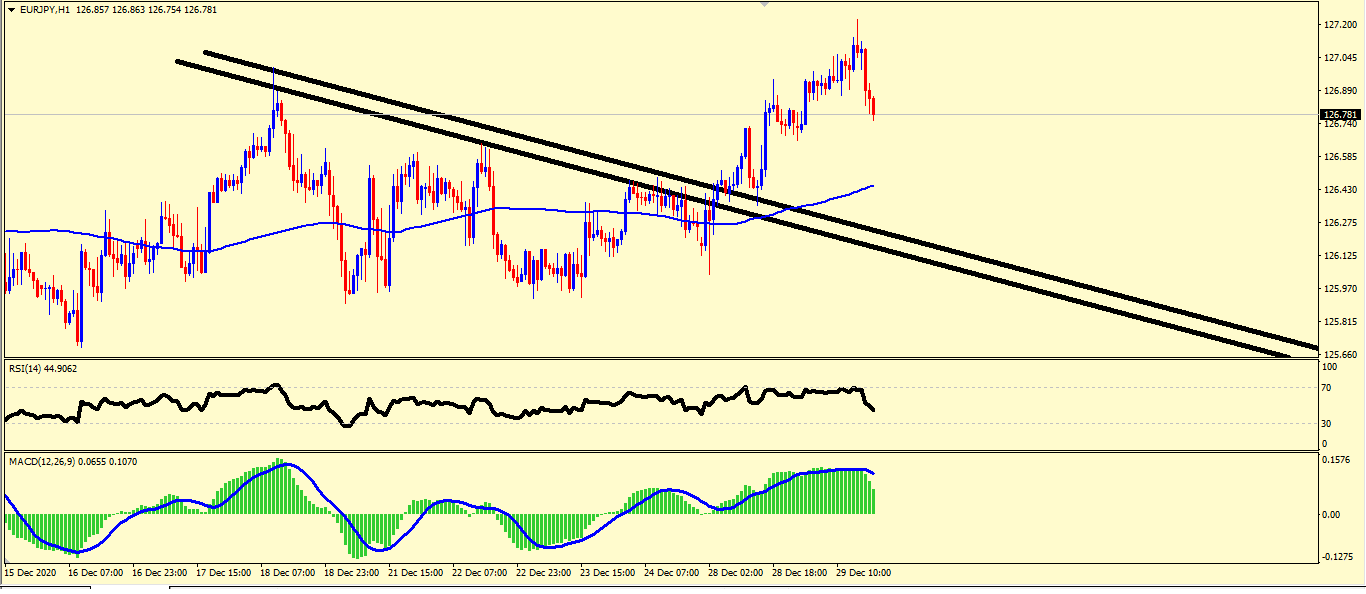The width and height of the screenshot is (1366, 594).
Task: Click the 21 Dec 15:00 time label
Action: tap(416, 574)
